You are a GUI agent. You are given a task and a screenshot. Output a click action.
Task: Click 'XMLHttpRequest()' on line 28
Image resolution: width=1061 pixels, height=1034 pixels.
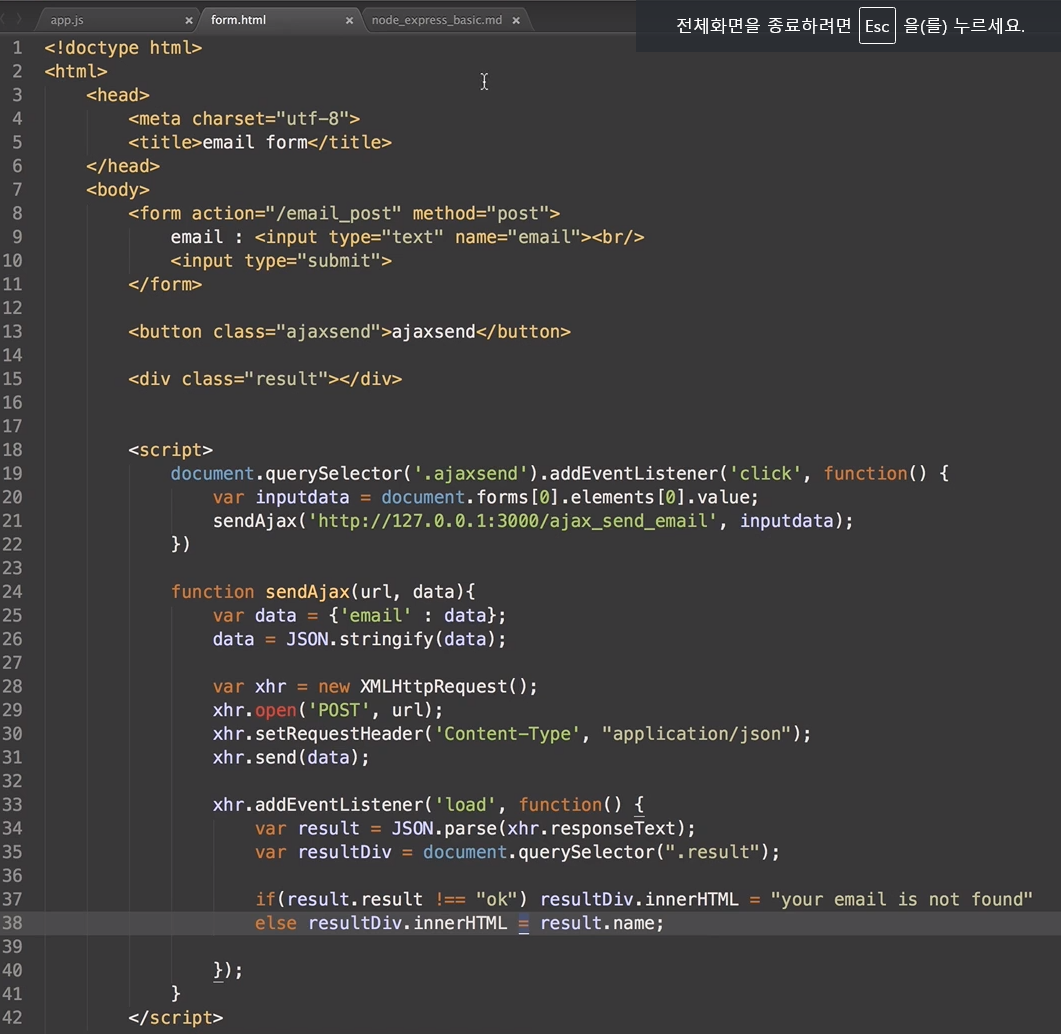click(x=443, y=687)
